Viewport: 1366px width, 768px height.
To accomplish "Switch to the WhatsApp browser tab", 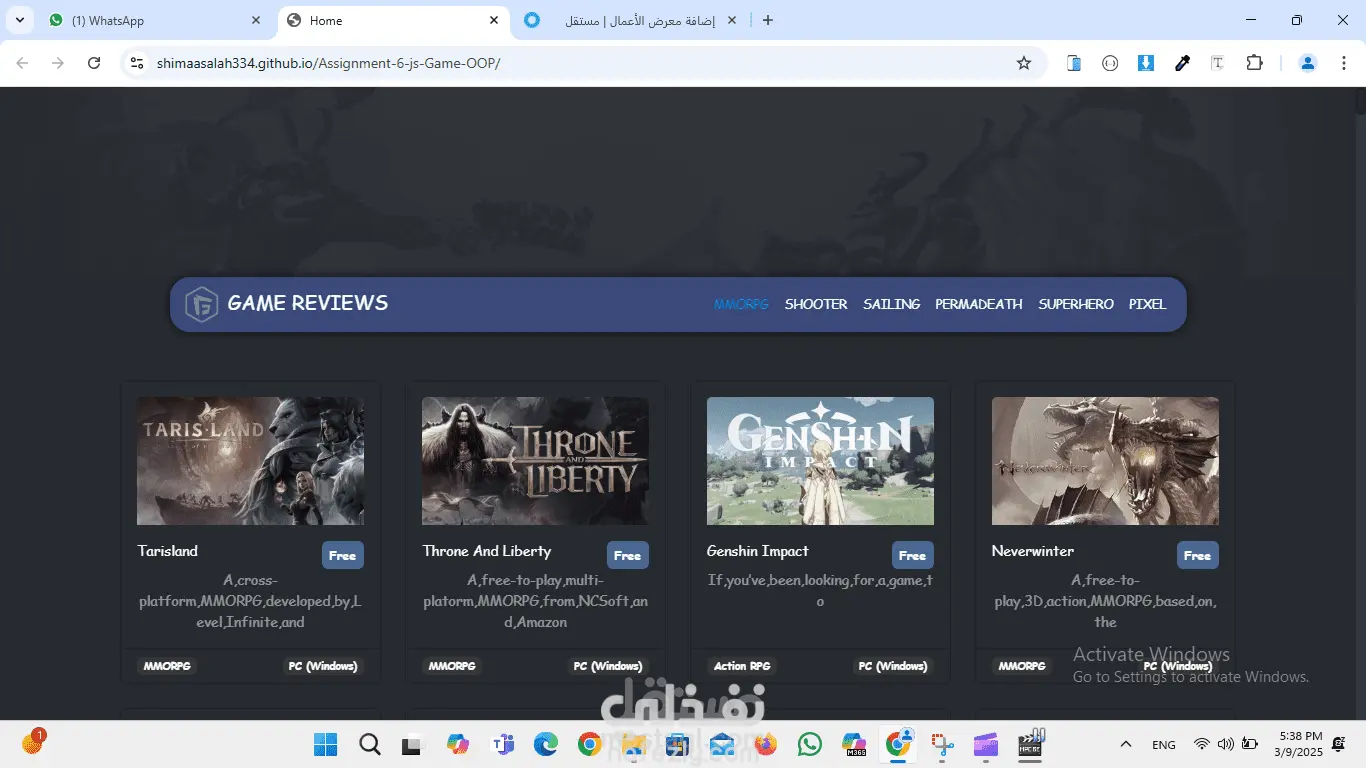I will [154, 20].
